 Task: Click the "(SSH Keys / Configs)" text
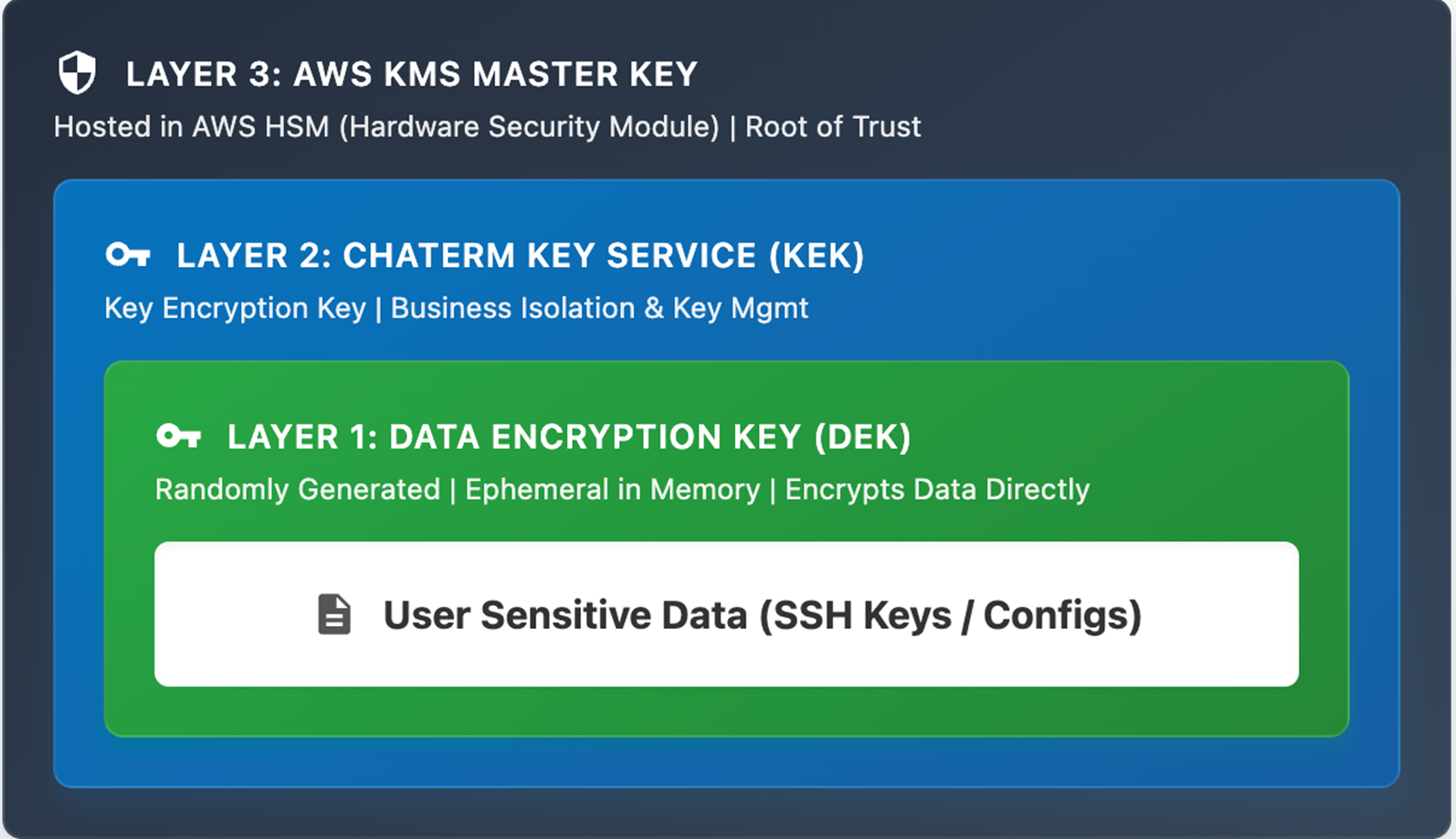(x=951, y=615)
